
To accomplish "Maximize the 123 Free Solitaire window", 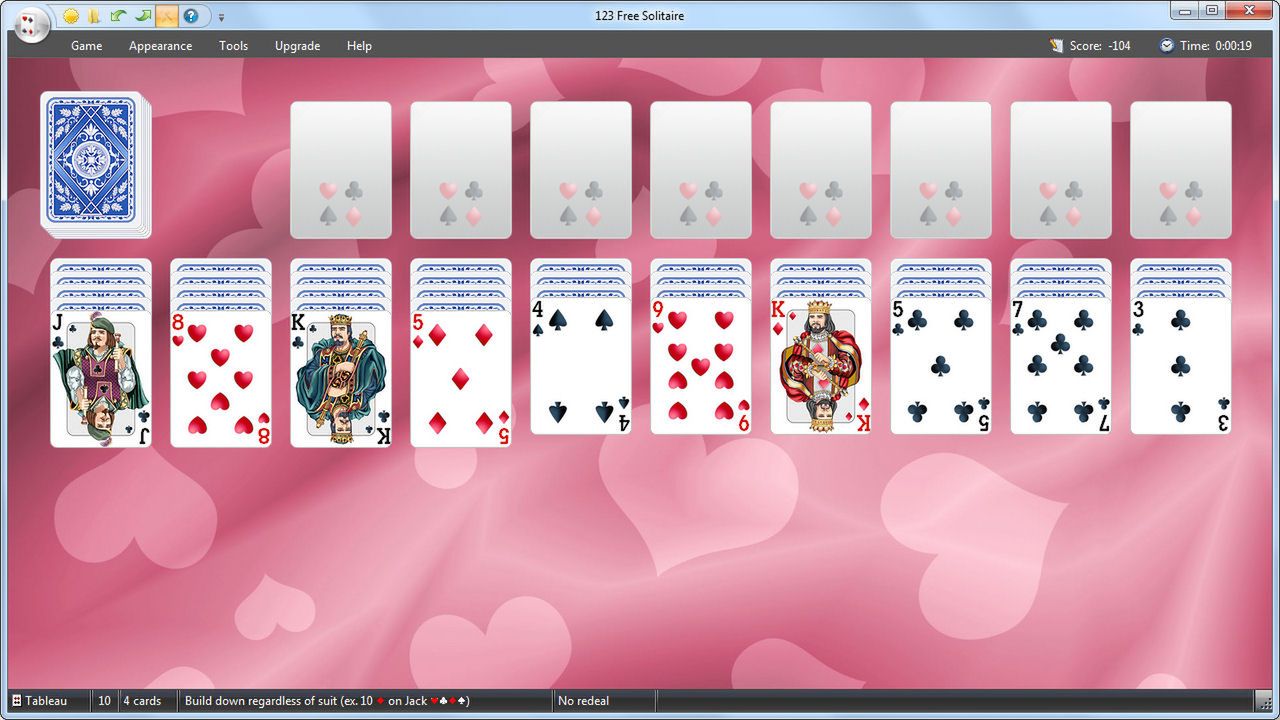I will coord(1211,10).
